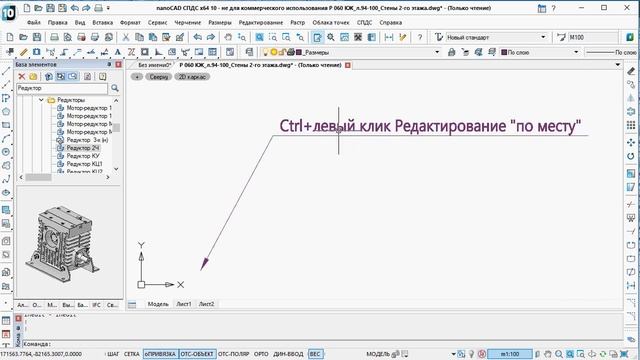
Task: Click the magnifier search button beside Редуктор field
Action: tap(115, 88)
